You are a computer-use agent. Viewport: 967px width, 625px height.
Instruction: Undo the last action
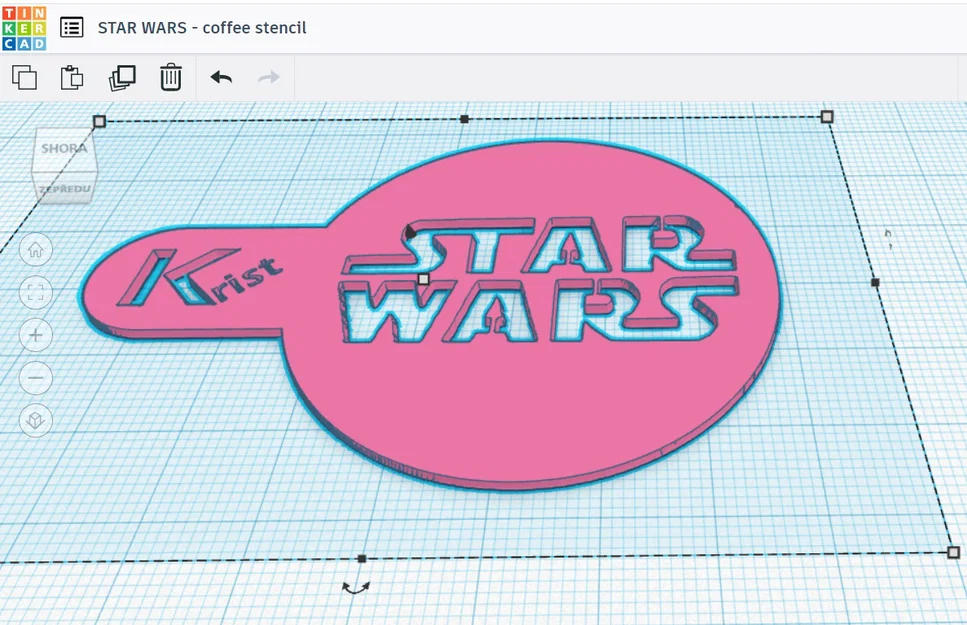(222, 77)
